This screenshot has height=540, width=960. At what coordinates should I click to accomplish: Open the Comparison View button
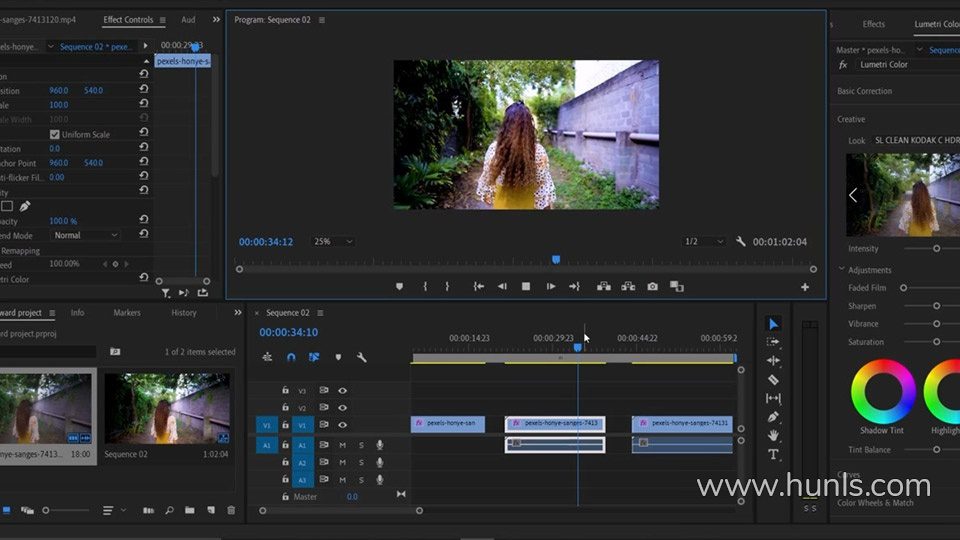(x=677, y=286)
